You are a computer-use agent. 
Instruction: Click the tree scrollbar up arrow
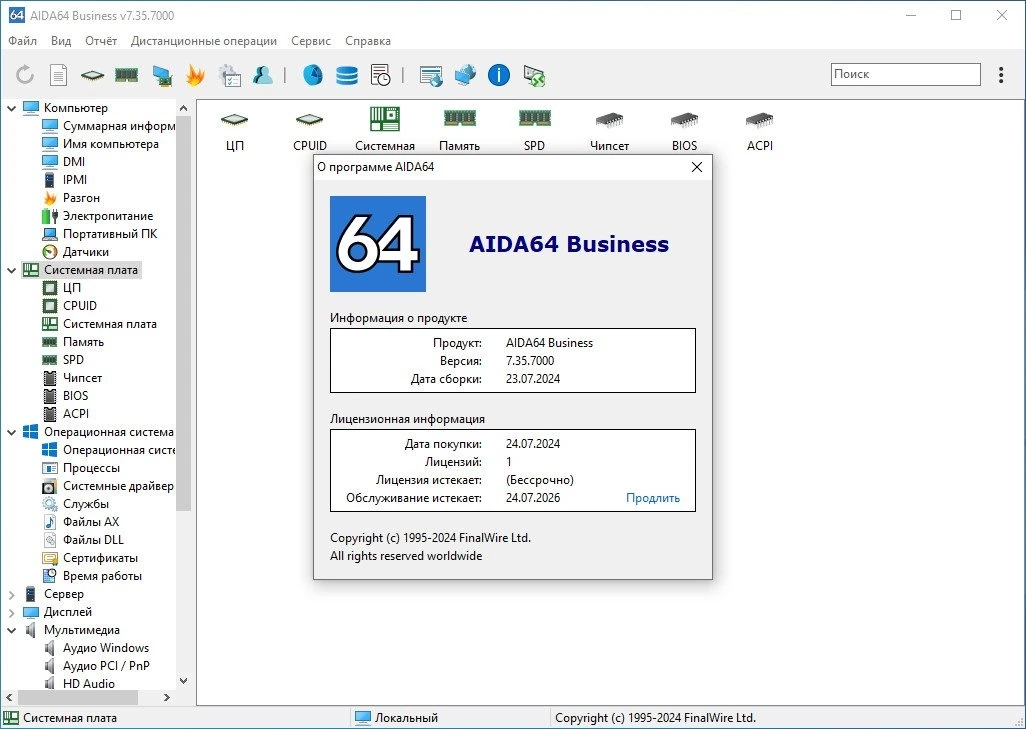tap(183, 108)
